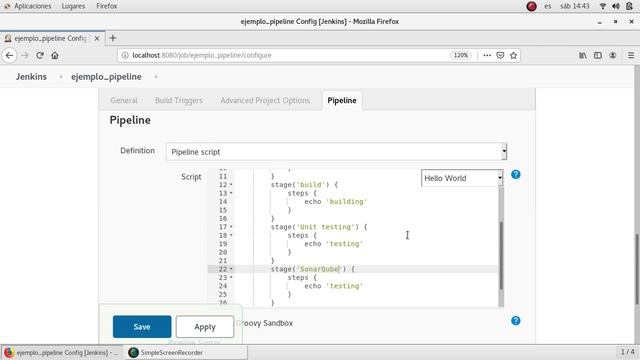Switch to the General tab
640x360 pixels.
click(x=124, y=100)
